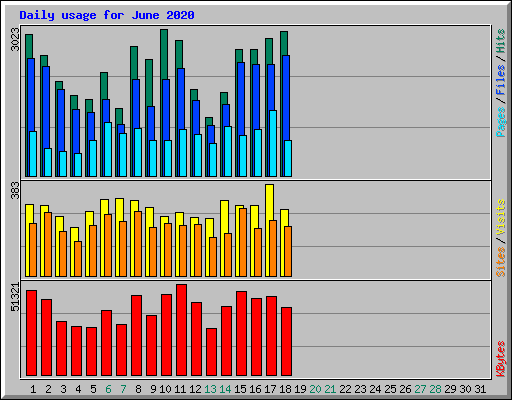This screenshot has height=400, width=512.
Task: Click the 383 visits axis value
Action: (x=15, y=190)
